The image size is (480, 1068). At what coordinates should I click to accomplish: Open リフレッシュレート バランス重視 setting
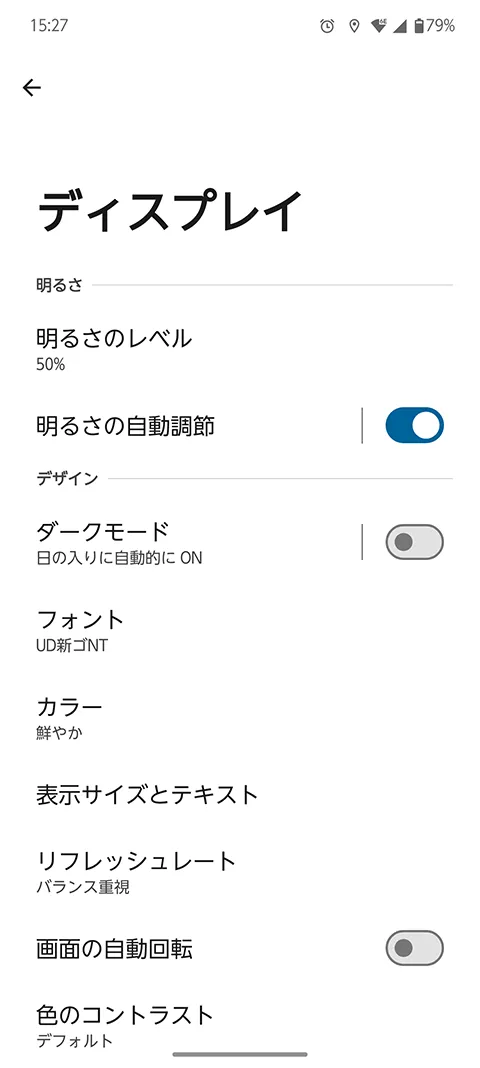(x=240, y=873)
